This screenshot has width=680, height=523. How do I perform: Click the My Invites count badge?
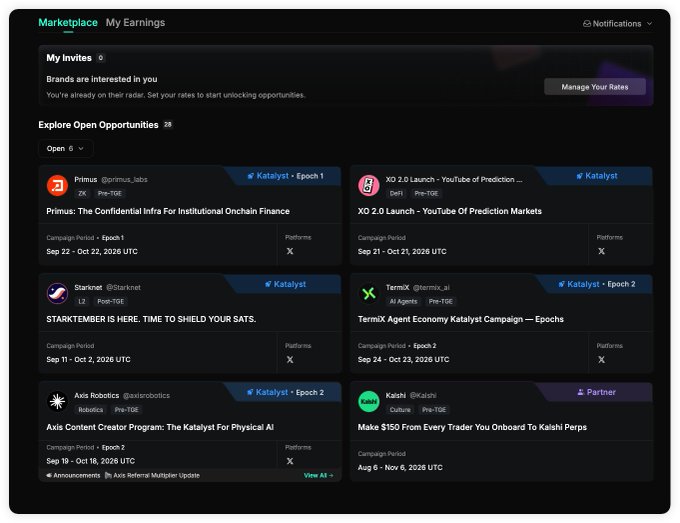tap(101, 58)
